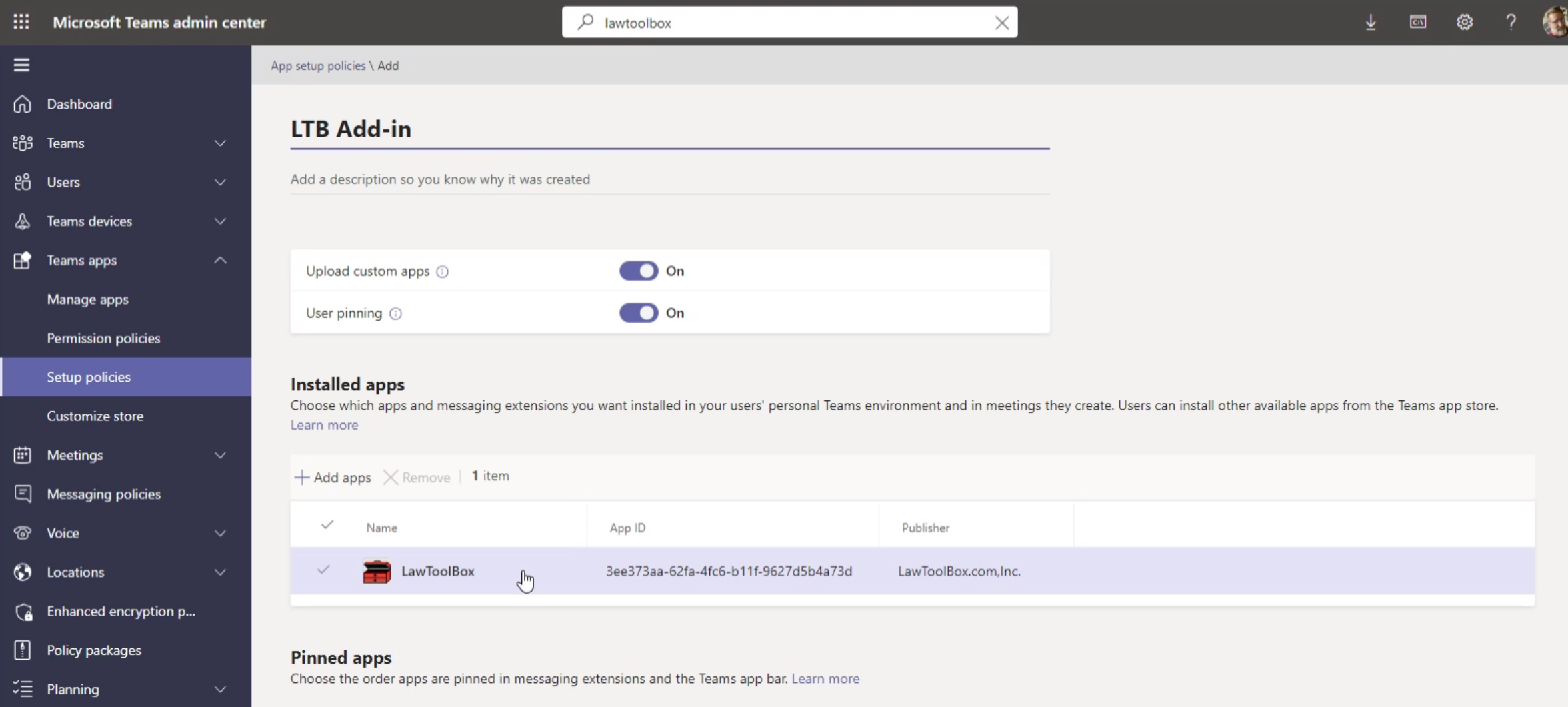Image resolution: width=1568 pixels, height=707 pixels.
Task: Open the help question mark icon
Action: [1511, 22]
